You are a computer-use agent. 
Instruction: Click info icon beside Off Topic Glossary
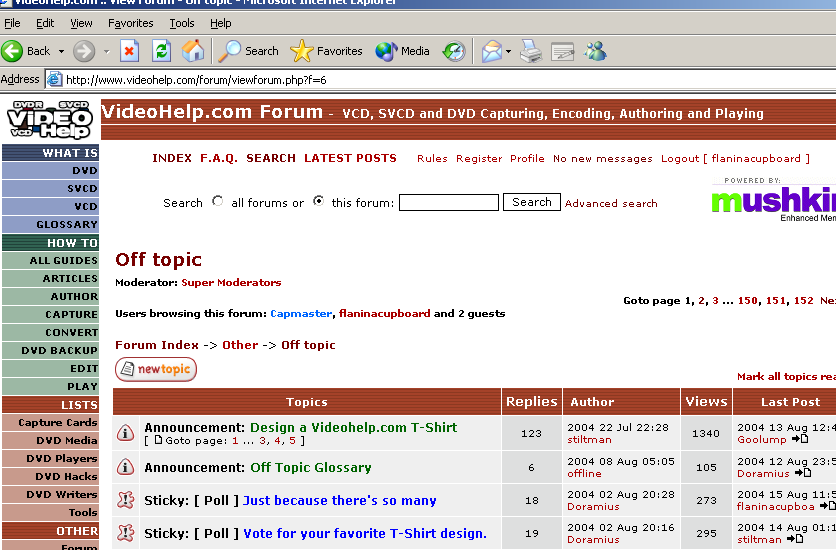coord(125,467)
